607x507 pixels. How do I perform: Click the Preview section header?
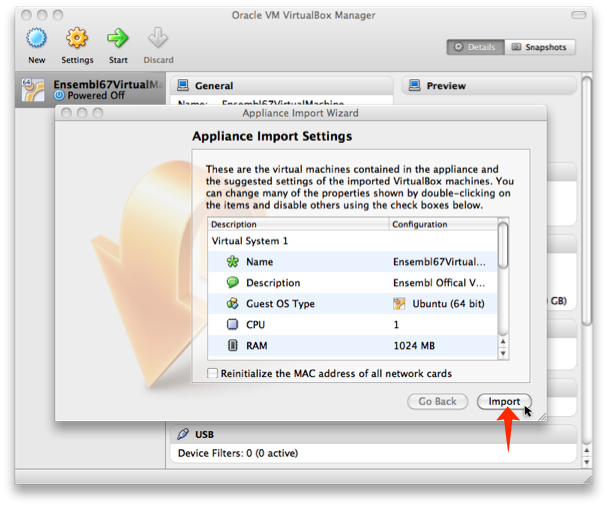[x=489, y=86]
